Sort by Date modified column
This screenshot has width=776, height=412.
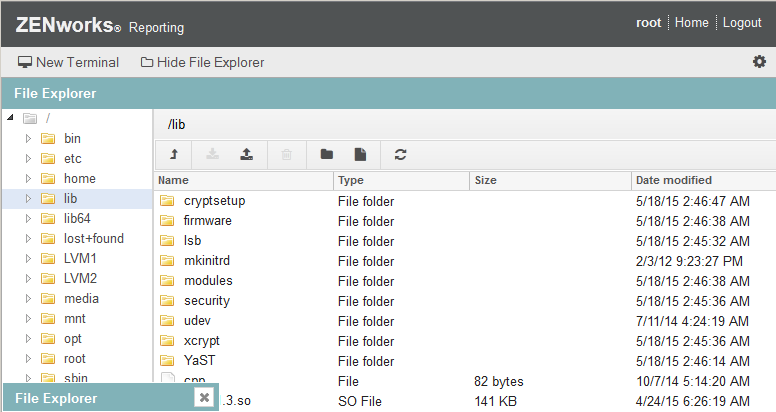(x=673, y=180)
